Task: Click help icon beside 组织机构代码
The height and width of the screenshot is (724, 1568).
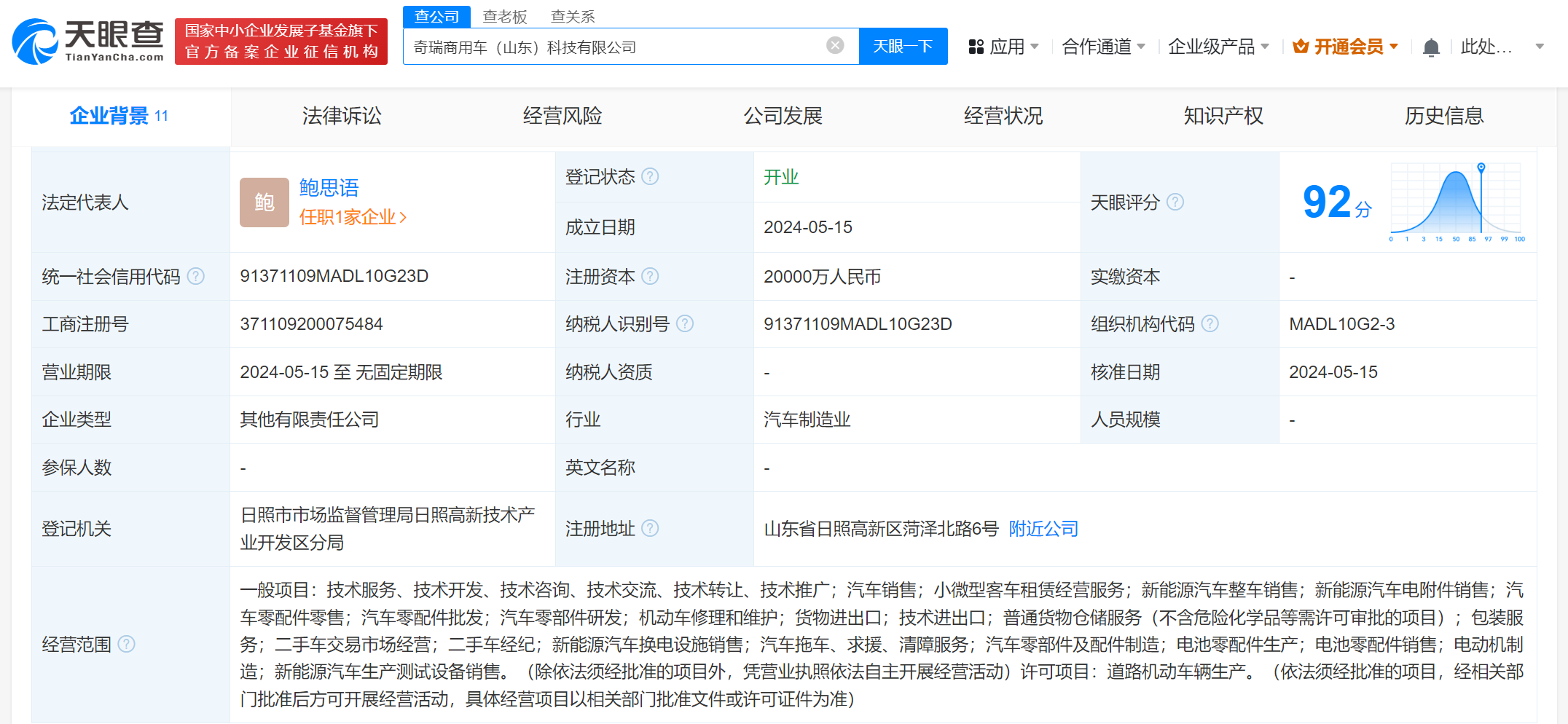Action: [1210, 324]
